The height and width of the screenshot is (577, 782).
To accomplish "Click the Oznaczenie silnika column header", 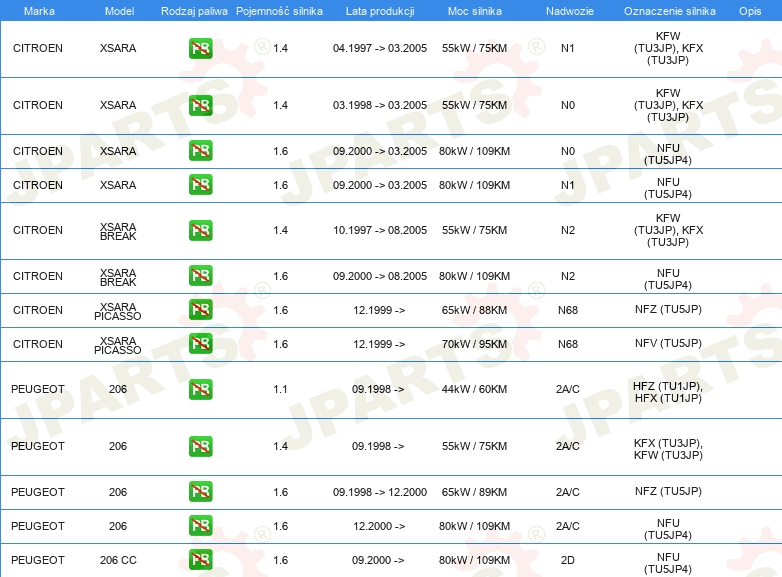I will pyautogui.click(x=669, y=11).
